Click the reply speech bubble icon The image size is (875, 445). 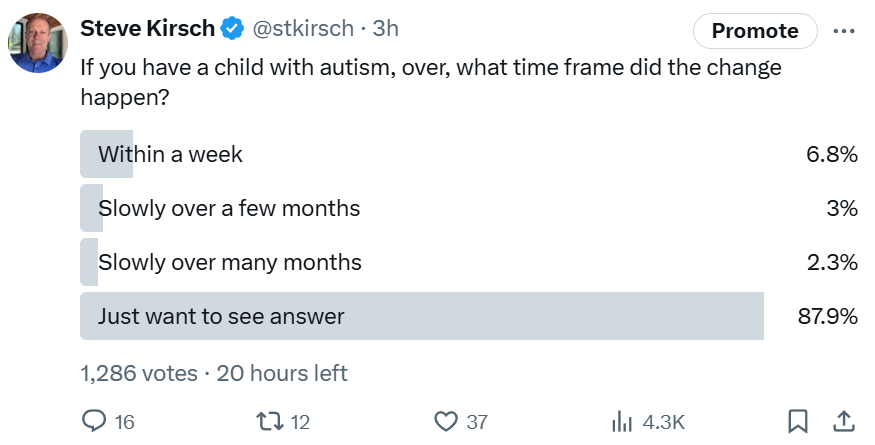pos(94,422)
